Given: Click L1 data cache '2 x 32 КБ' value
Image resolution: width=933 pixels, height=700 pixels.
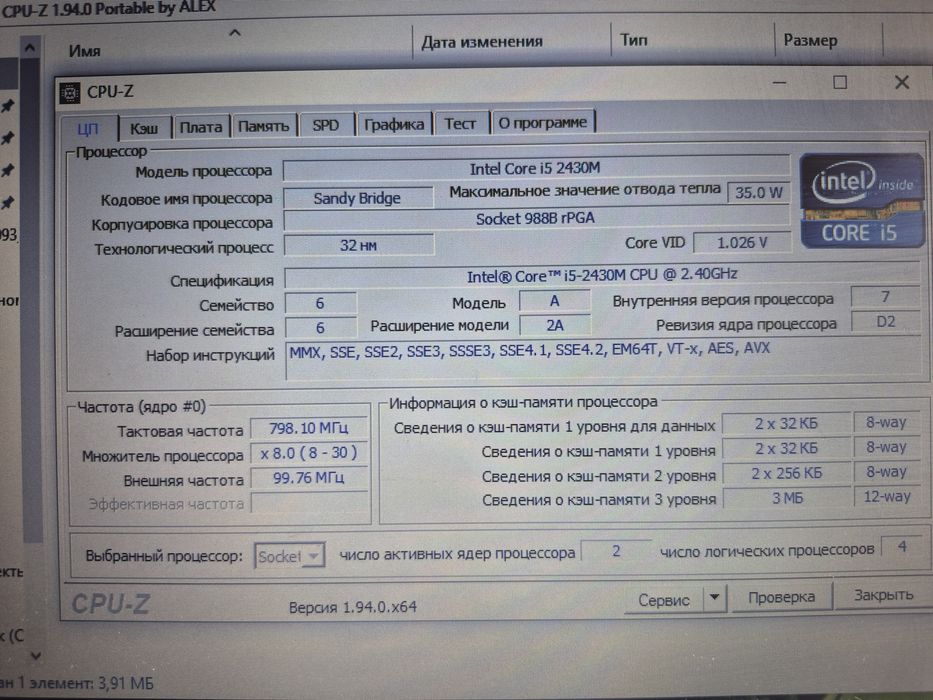Looking at the screenshot, I should [786, 423].
